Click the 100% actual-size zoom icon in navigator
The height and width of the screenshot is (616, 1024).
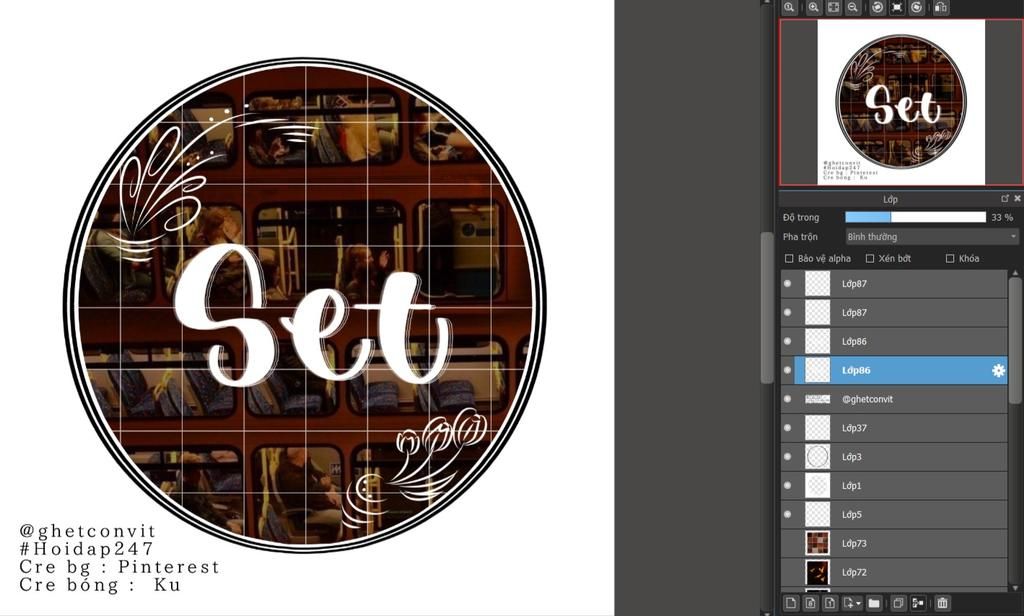[x=789, y=7]
